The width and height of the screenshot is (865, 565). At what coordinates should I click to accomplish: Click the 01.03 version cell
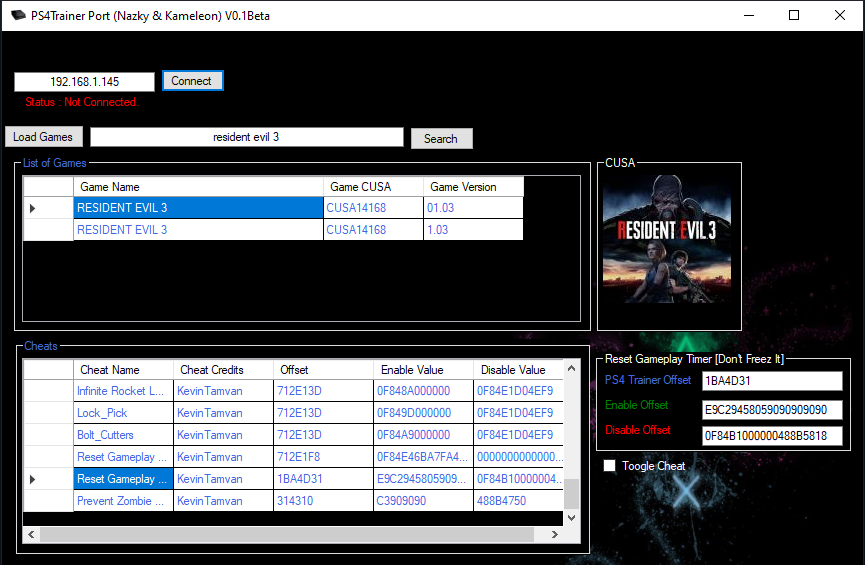coord(473,208)
